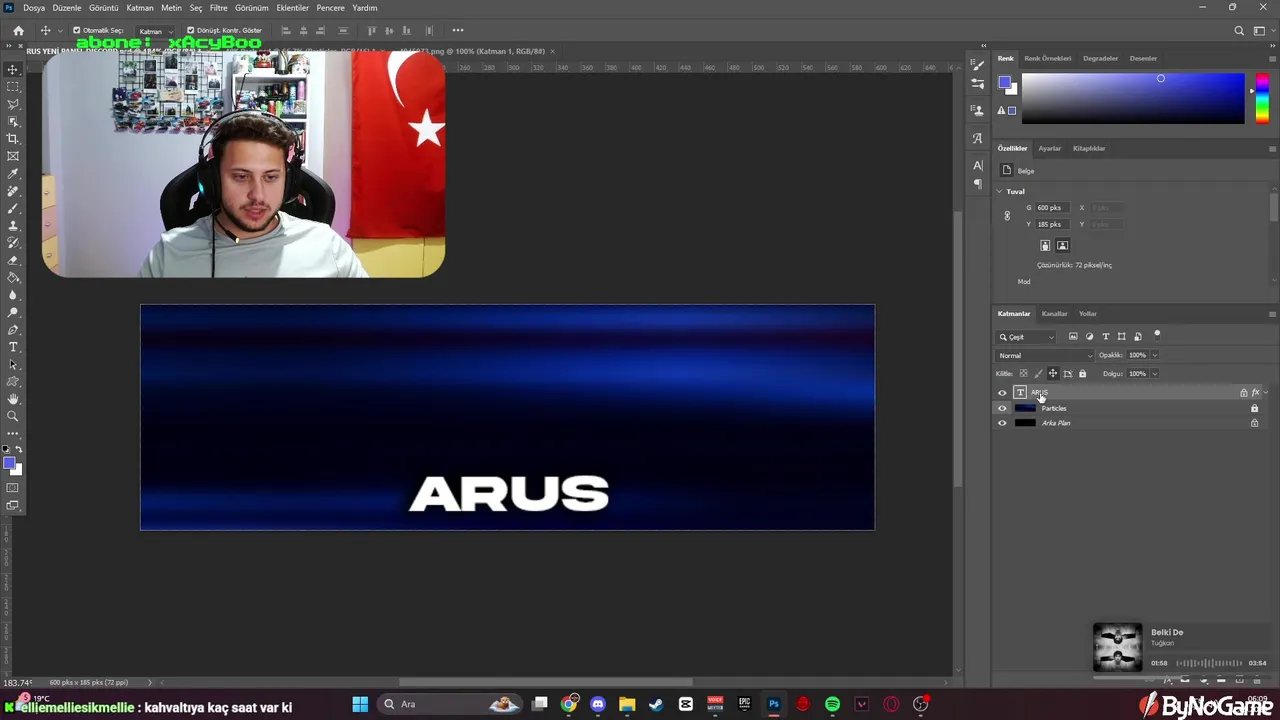The image size is (1280, 720).
Task: Filter layers by shape layer icon
Action: coord(1121,337)
